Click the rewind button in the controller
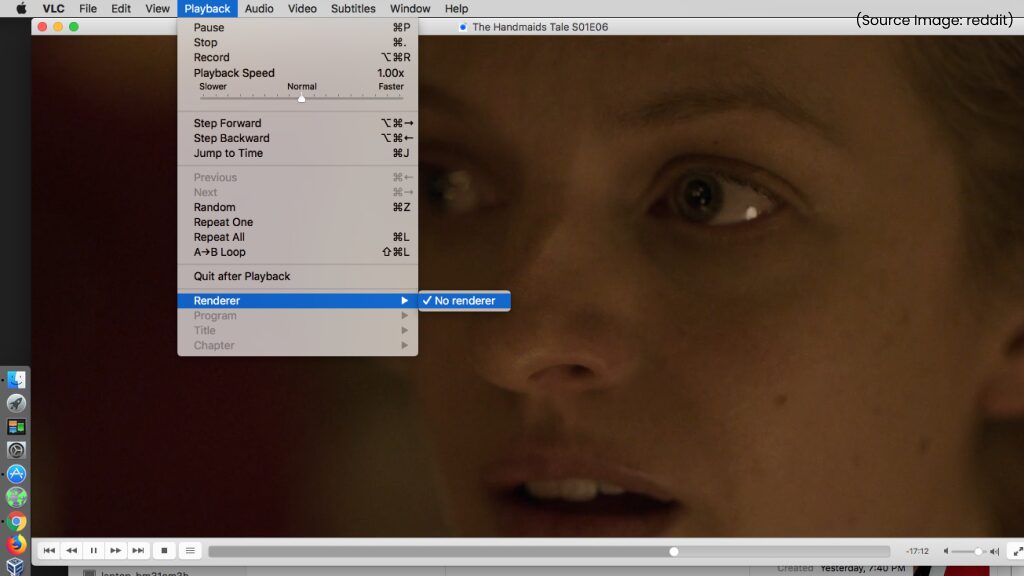 pyautogui.click(x=71, y=551)
